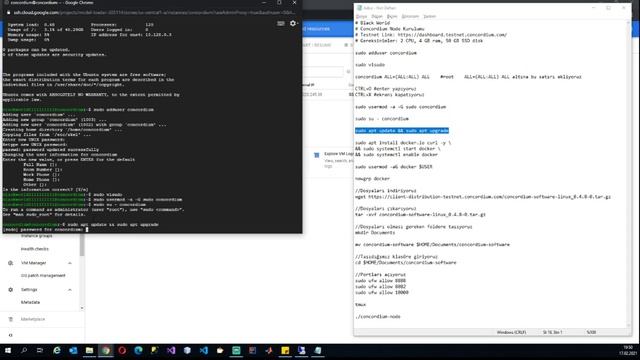Open purple Visual Studio taskbar icon
Image resolution: width=640 pixels, height=360 pixels.
click(171, 351)
